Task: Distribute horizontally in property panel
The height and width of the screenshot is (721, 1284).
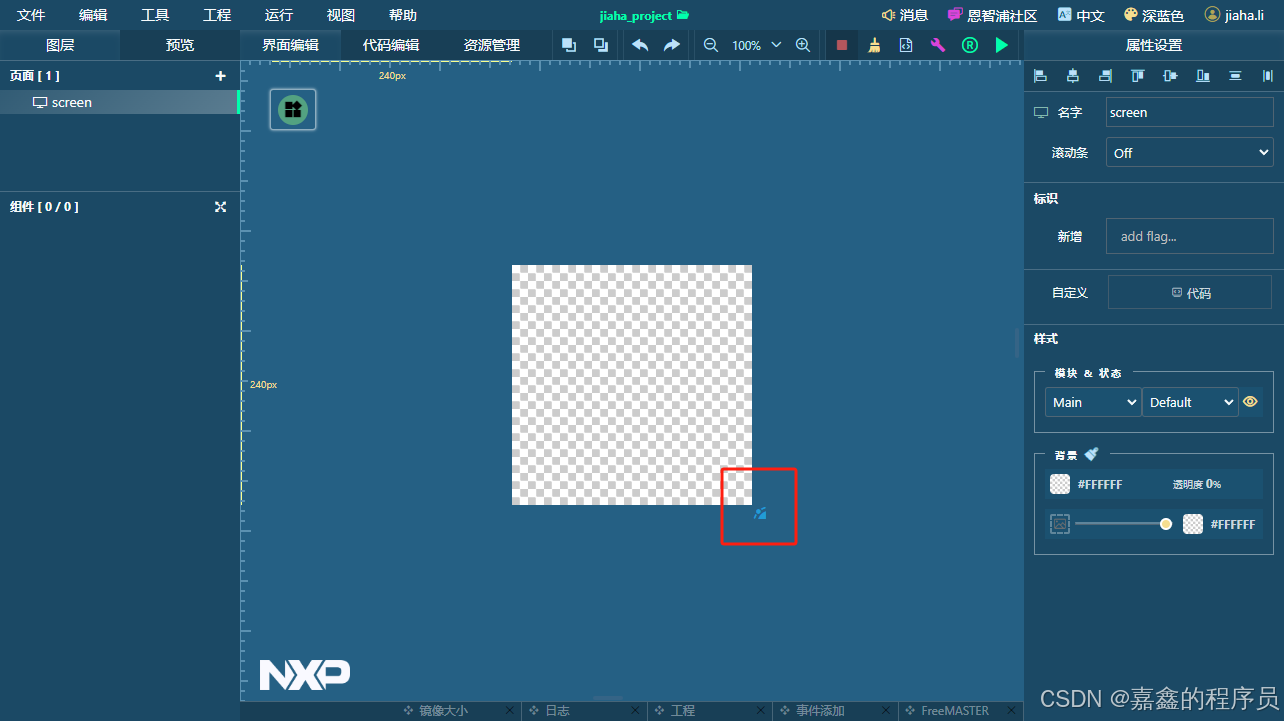Action: (1268, 75)
